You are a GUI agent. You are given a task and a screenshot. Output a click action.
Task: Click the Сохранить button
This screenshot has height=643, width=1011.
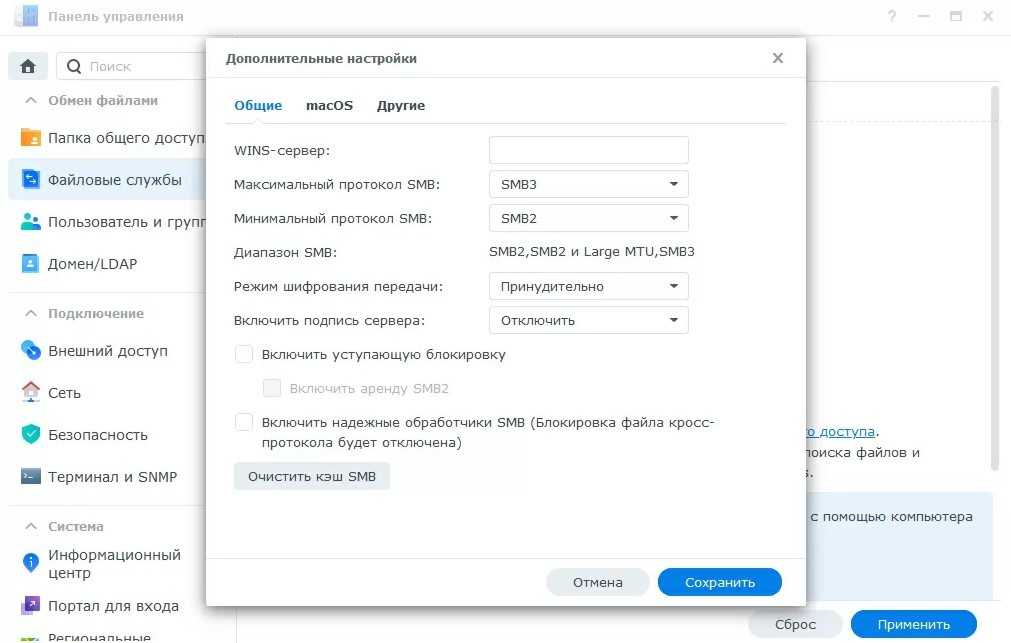[719, 582]
